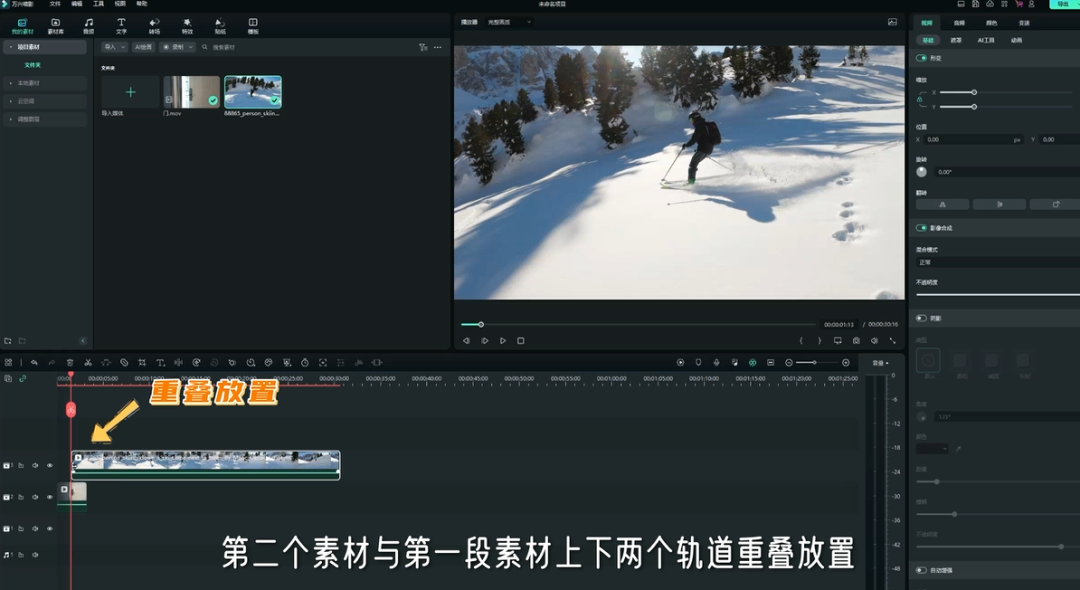Collapse the 项目素材 tree section
This screenshot has width=1080, height=590.
11,47
